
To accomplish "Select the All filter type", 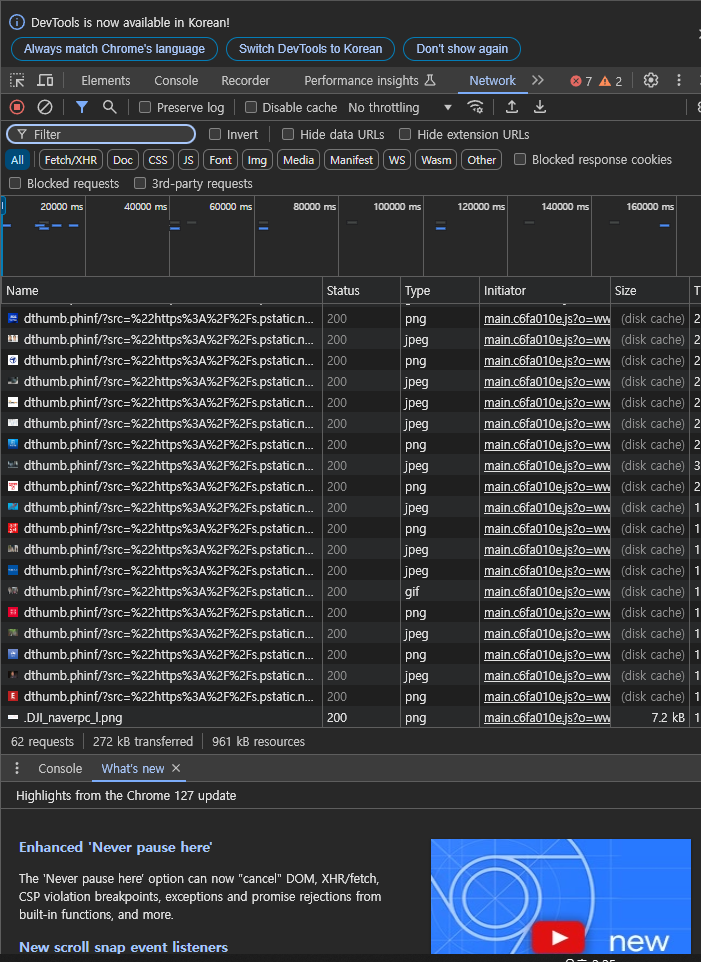I will (17, 160).
